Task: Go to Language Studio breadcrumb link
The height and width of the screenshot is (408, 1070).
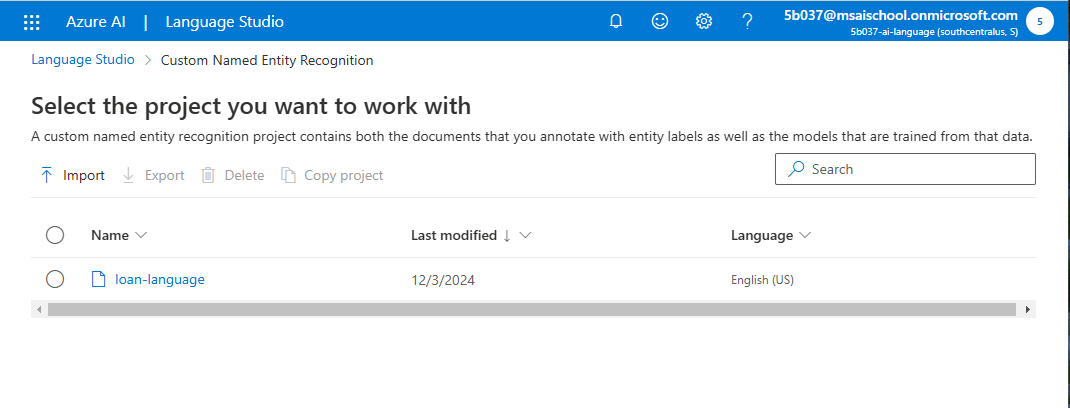Action: (x=83, y=59)
